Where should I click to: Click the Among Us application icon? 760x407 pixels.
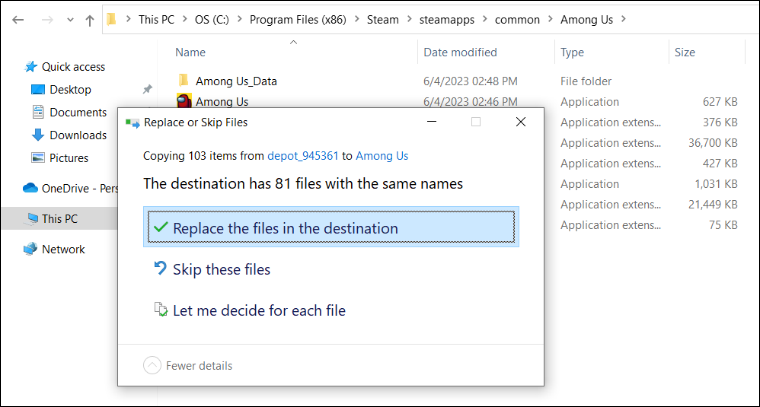(184, 101)
